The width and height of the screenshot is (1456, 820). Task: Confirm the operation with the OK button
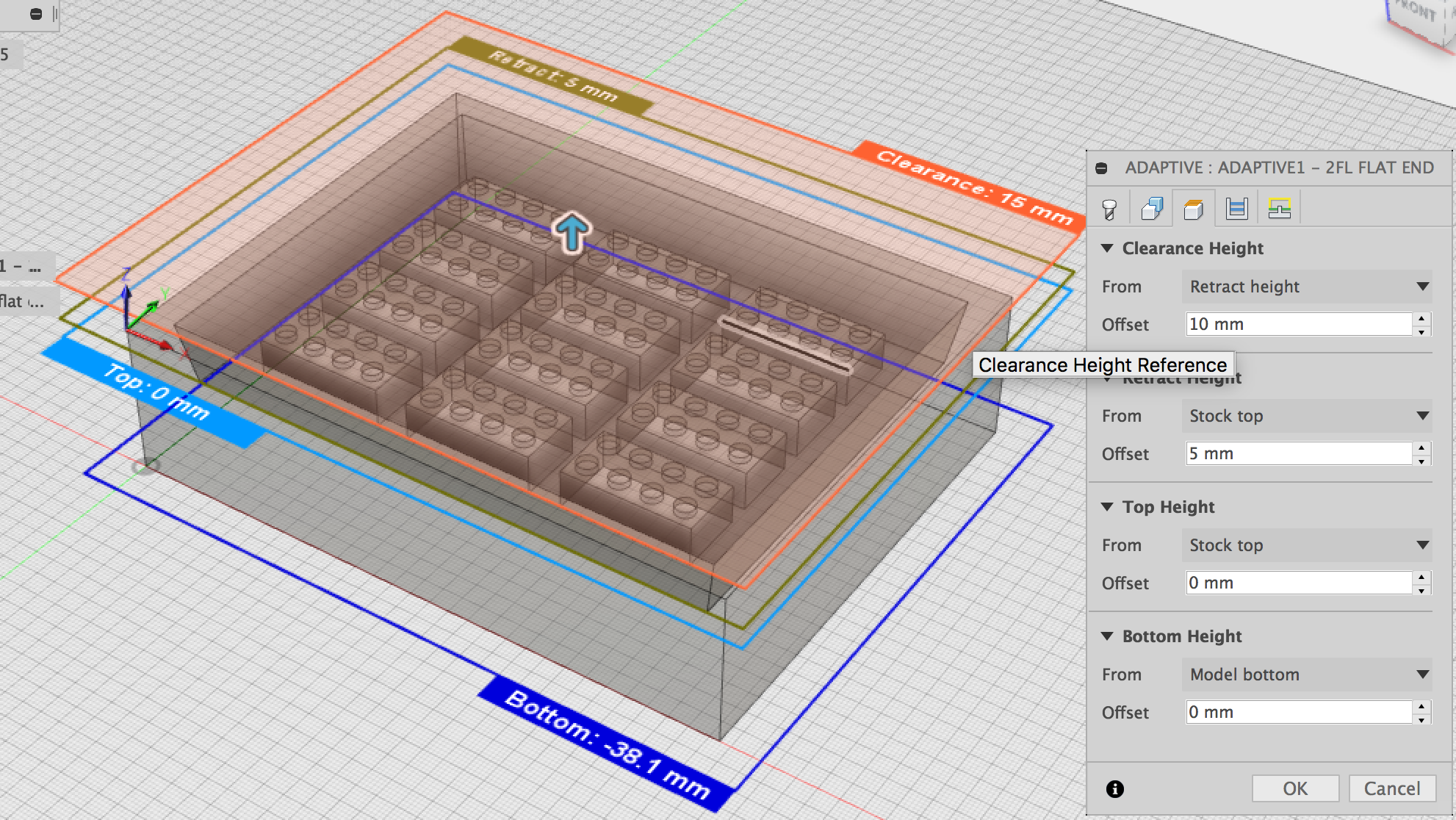pyautogui.click(x=1295, y=788)
